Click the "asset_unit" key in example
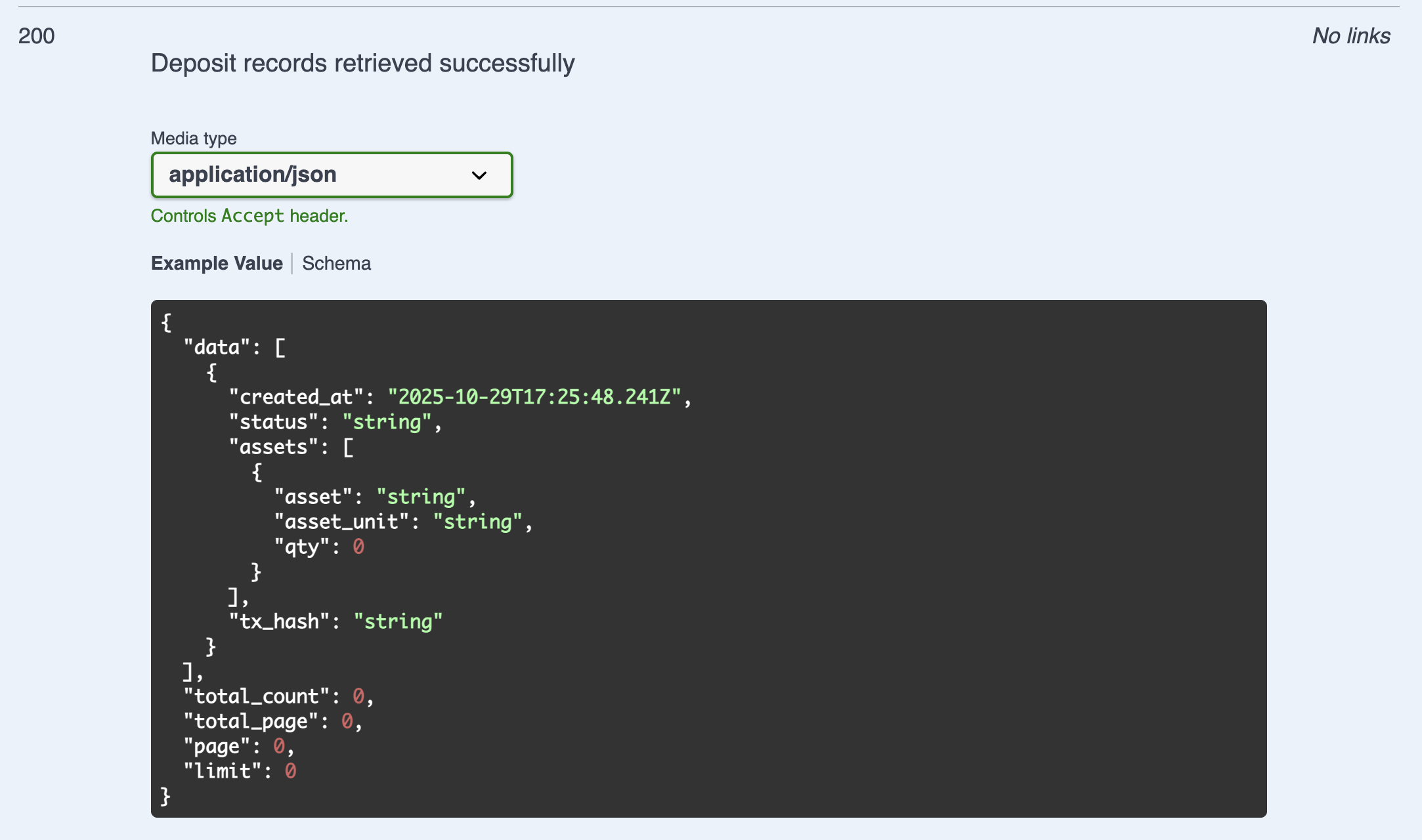The image size is (1422, 840). 341,522
